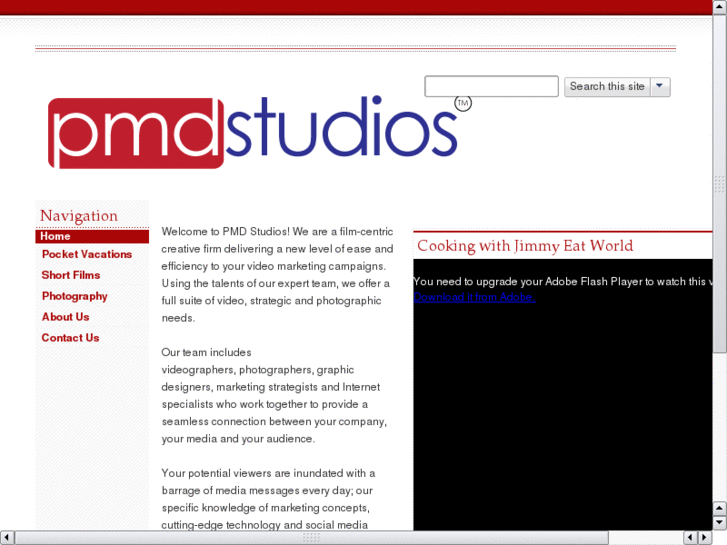Select Home in the navigation
Screen dimensions: 727x545
(x=92, y=236)
